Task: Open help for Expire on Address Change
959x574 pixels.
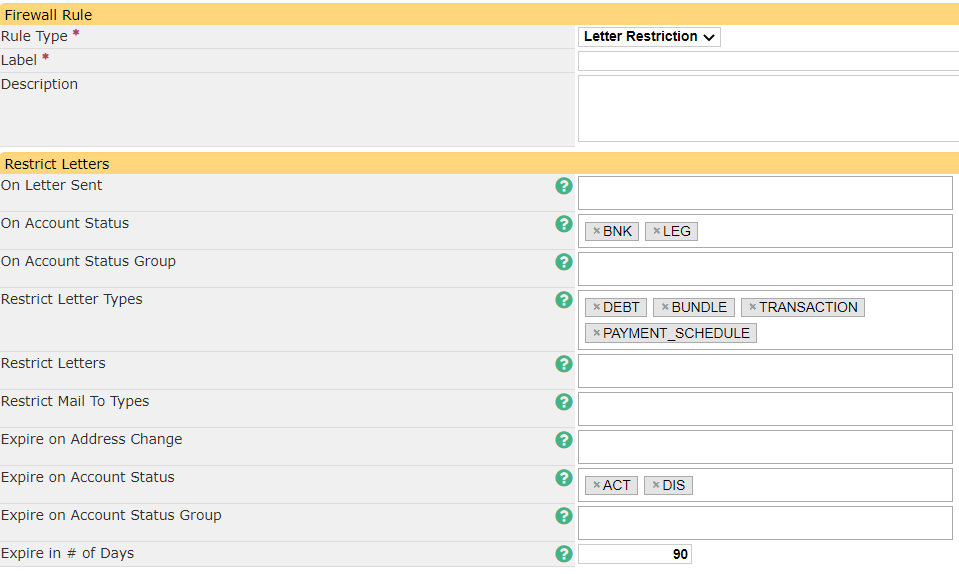Action: pyautogui.click(x=564, y=440)
